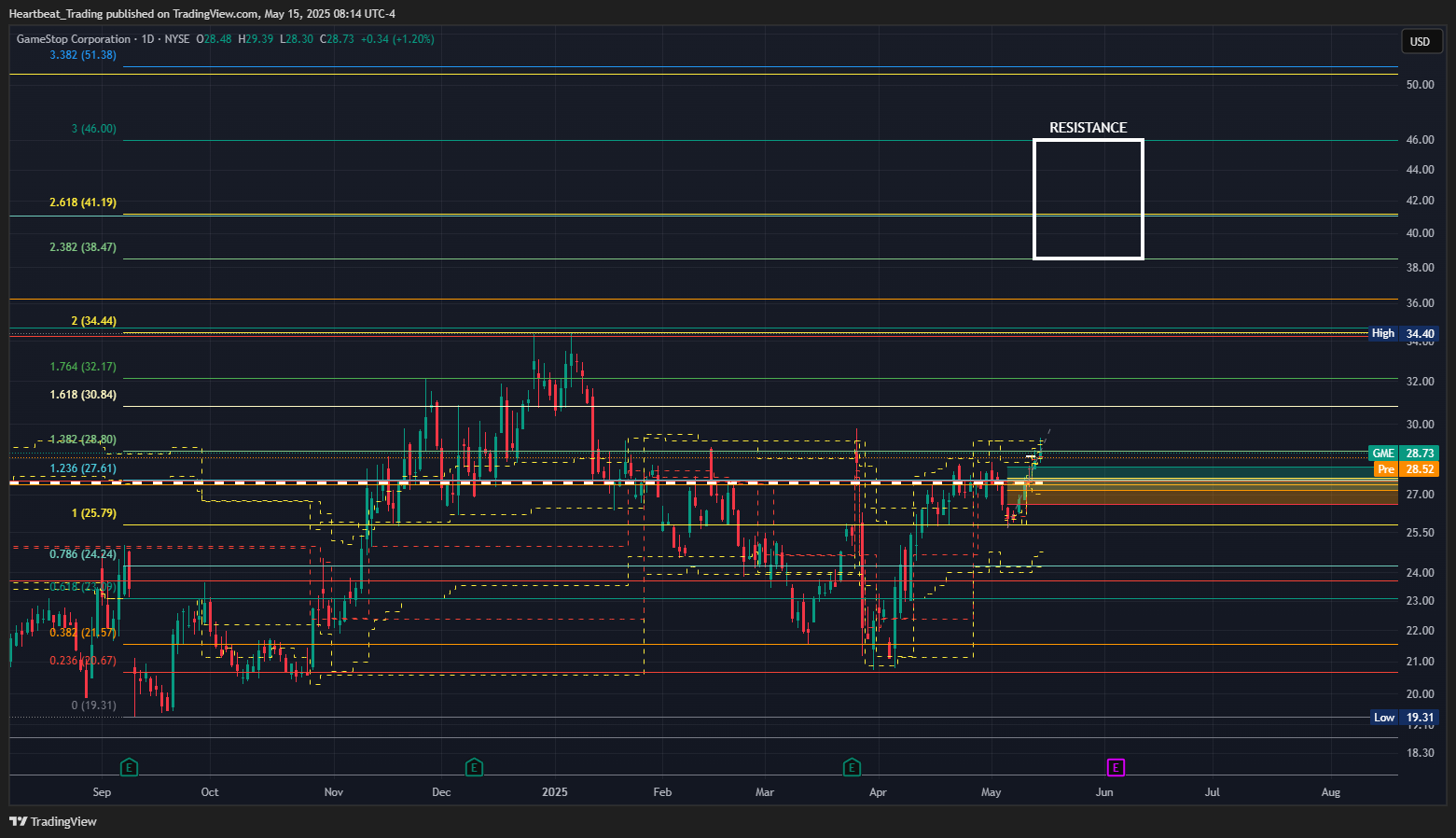Click the 3.382 (51.38) Fibonacci label
This screenshot has height=838, width=1456.
coord(83,55)
